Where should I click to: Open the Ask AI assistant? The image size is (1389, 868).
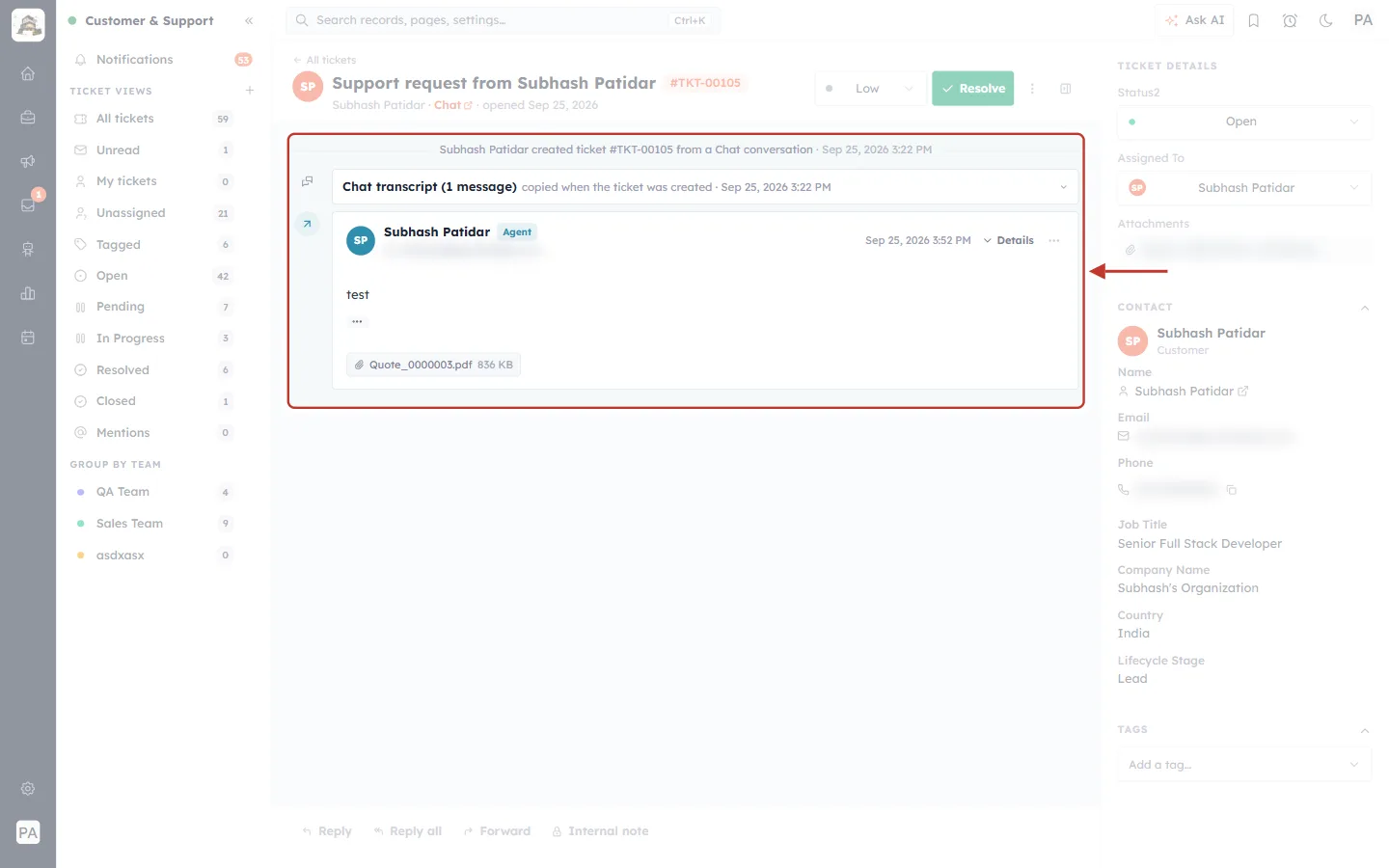coord(1194,20)
